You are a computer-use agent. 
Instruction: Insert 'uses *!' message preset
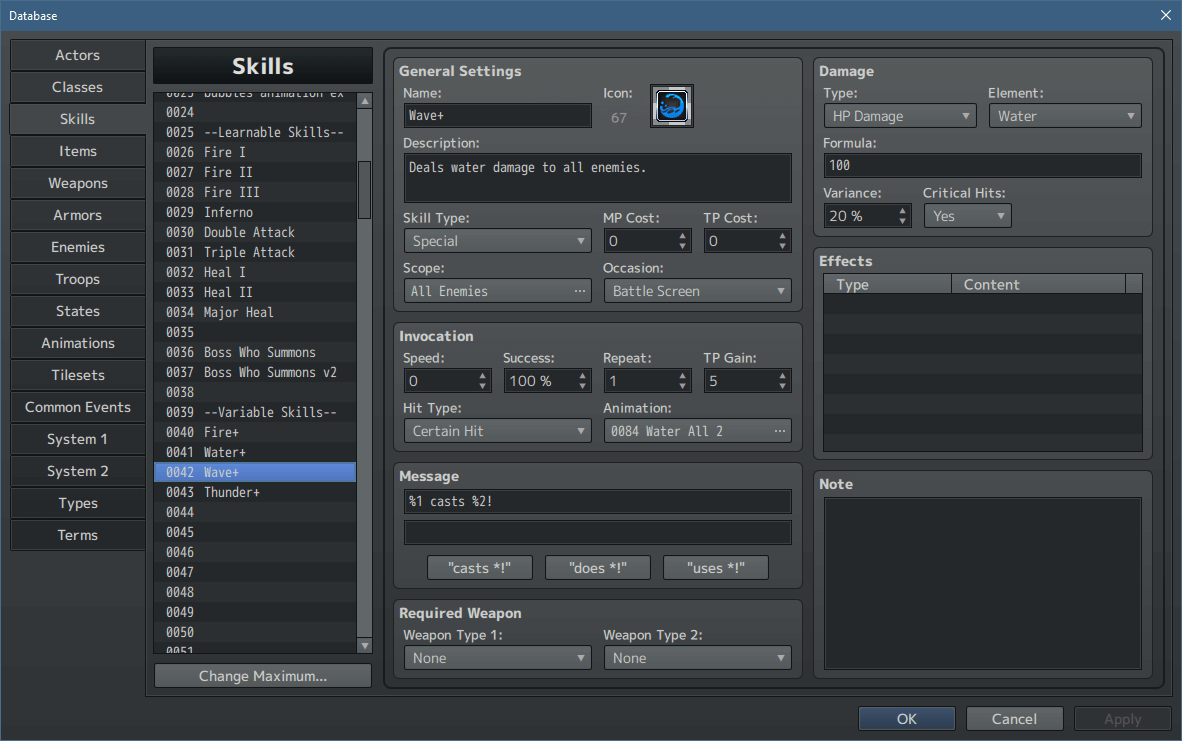715,567
